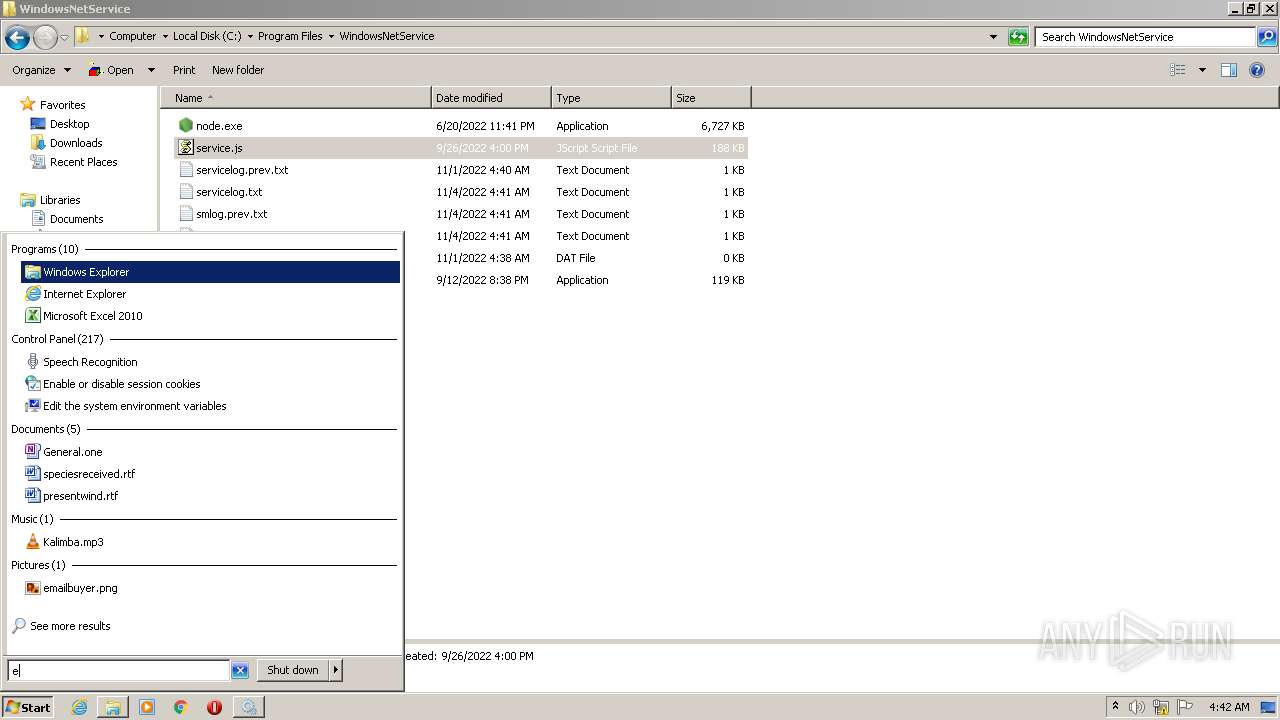The image size is (1280, 720).
Task: Open the last taskbar application icon
Action: point(248,707)
